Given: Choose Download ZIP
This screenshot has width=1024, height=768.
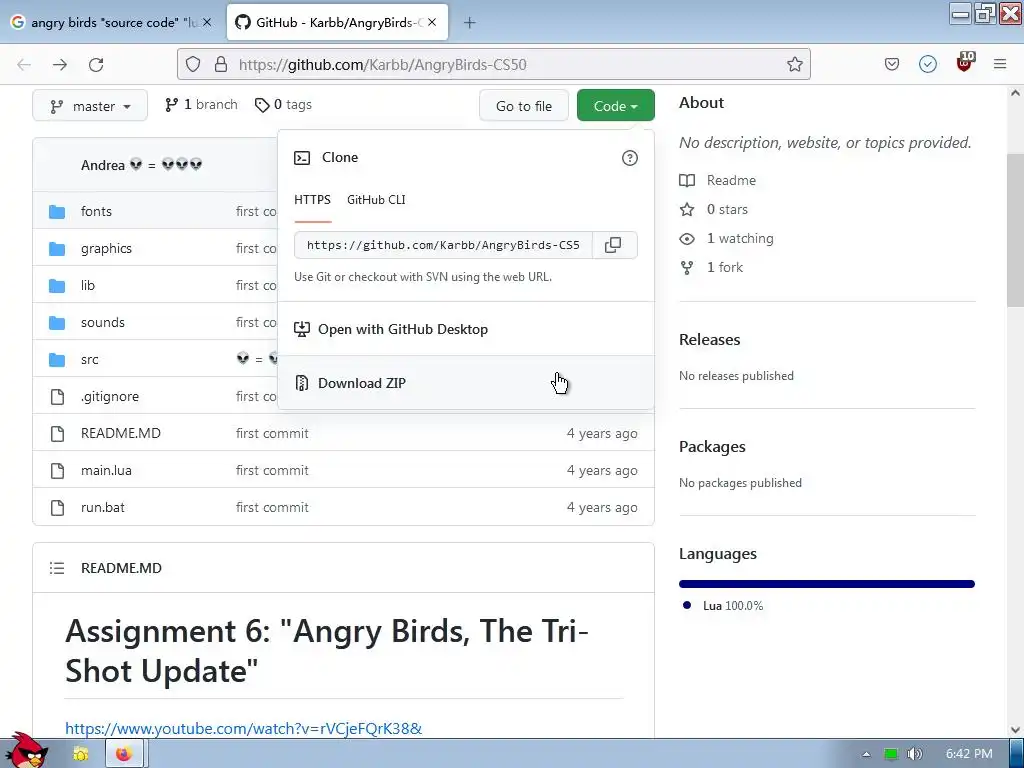Looking at the screenshot, I should 466,383.
